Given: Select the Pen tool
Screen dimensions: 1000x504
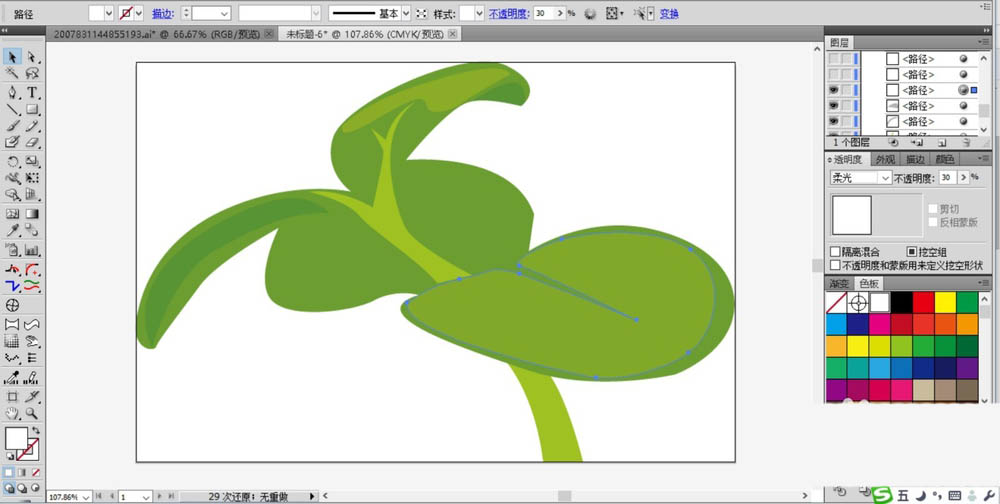Looking at the screenshot, I should coord(11,93).
